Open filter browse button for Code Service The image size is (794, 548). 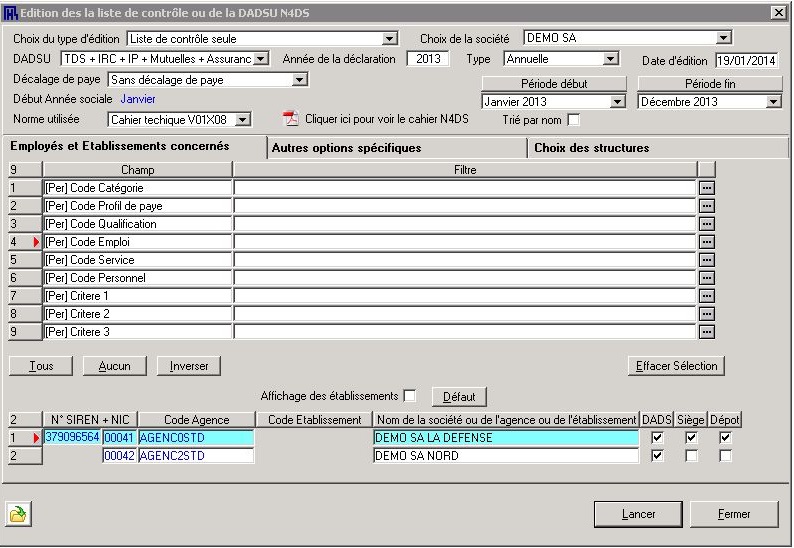point(707,260)
